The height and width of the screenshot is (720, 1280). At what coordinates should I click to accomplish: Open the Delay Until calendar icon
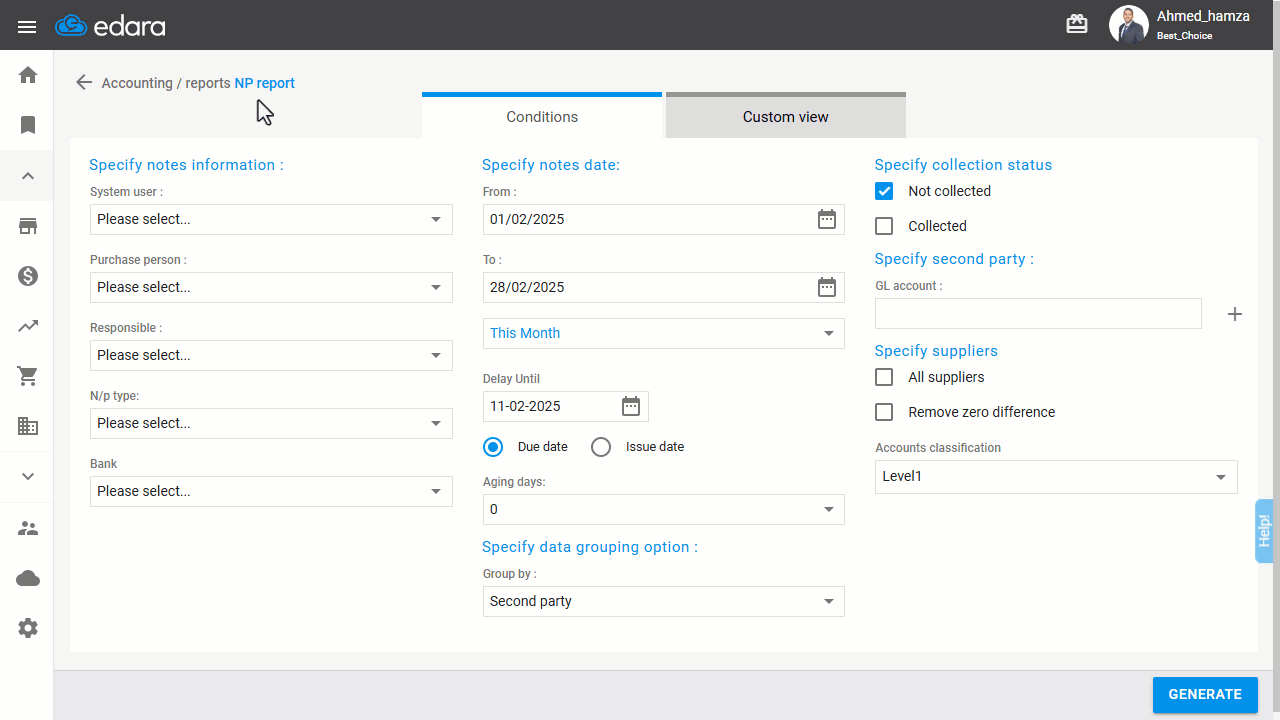point(631,406)
